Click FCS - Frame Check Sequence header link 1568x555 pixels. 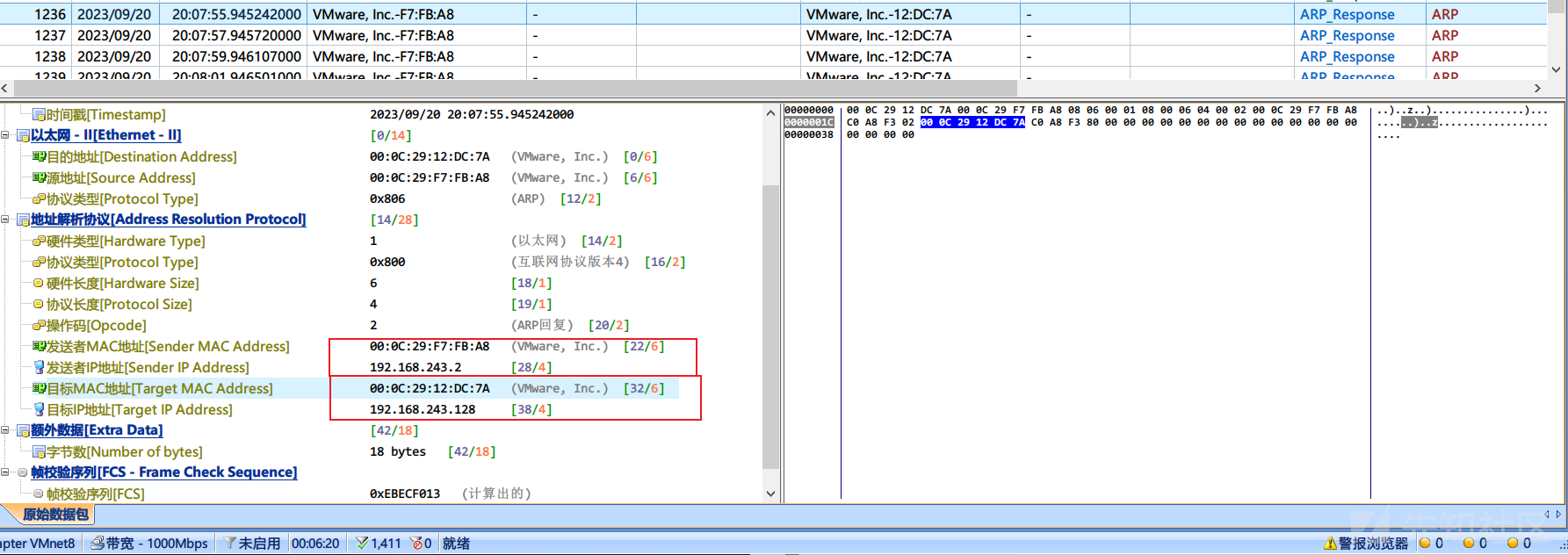pos(163,472)
